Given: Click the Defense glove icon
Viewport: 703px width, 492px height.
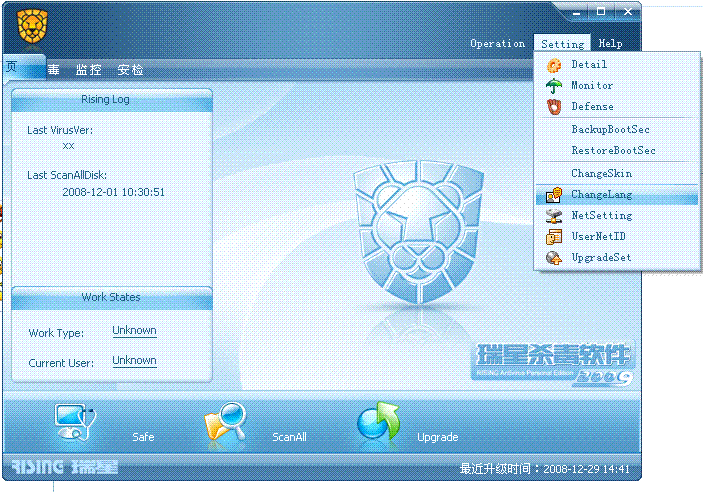Looking at the screenshot, I should pos(554,107).
